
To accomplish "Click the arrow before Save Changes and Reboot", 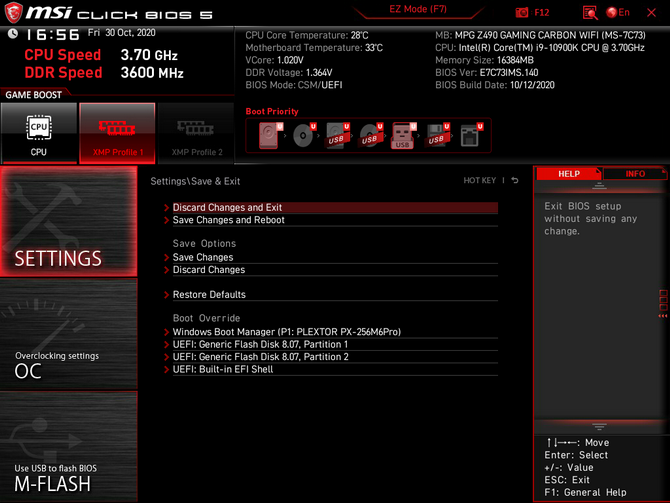I will pyautogui.click(x=167, y=220).
